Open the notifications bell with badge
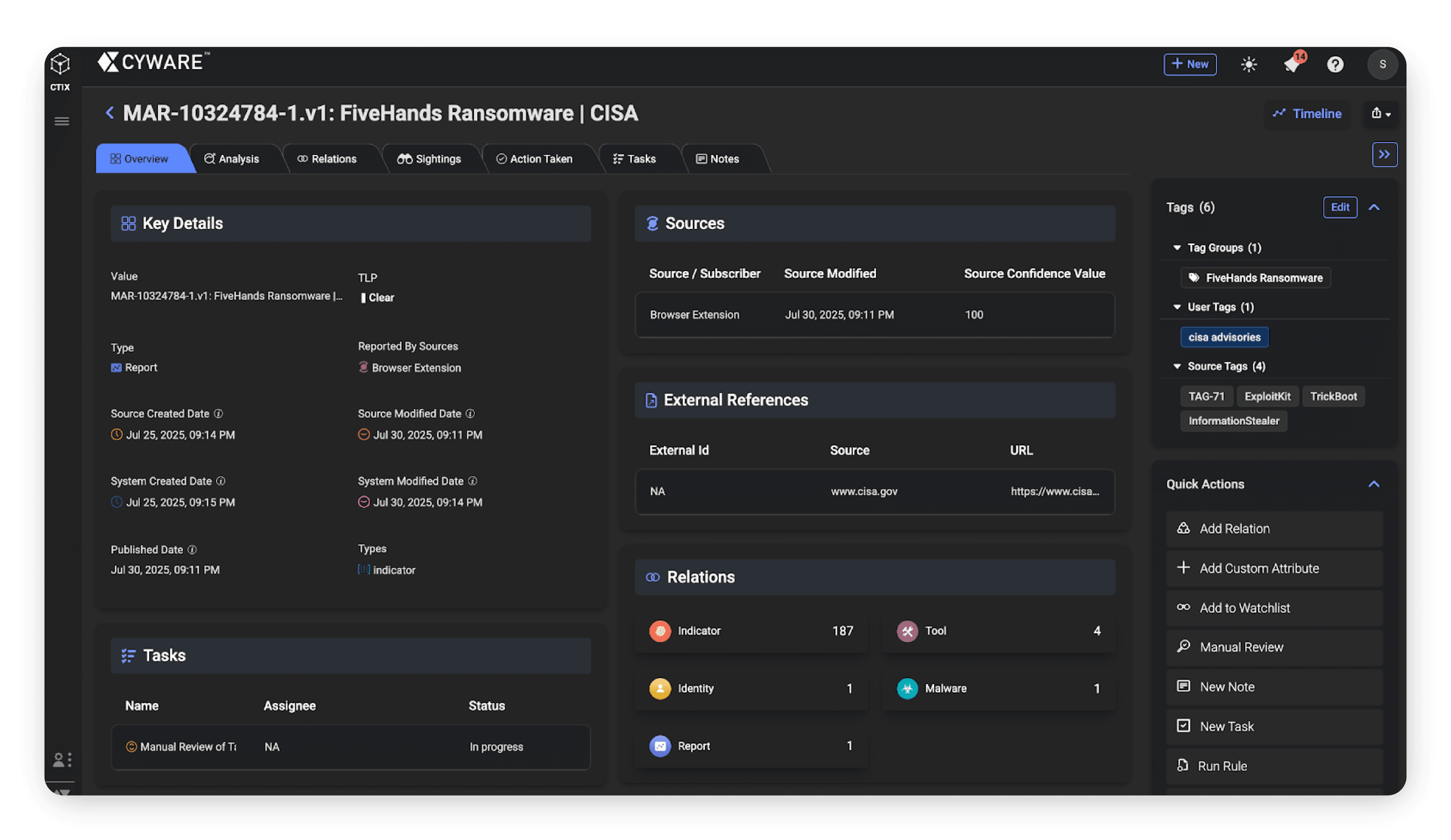 coord(1293,65)
